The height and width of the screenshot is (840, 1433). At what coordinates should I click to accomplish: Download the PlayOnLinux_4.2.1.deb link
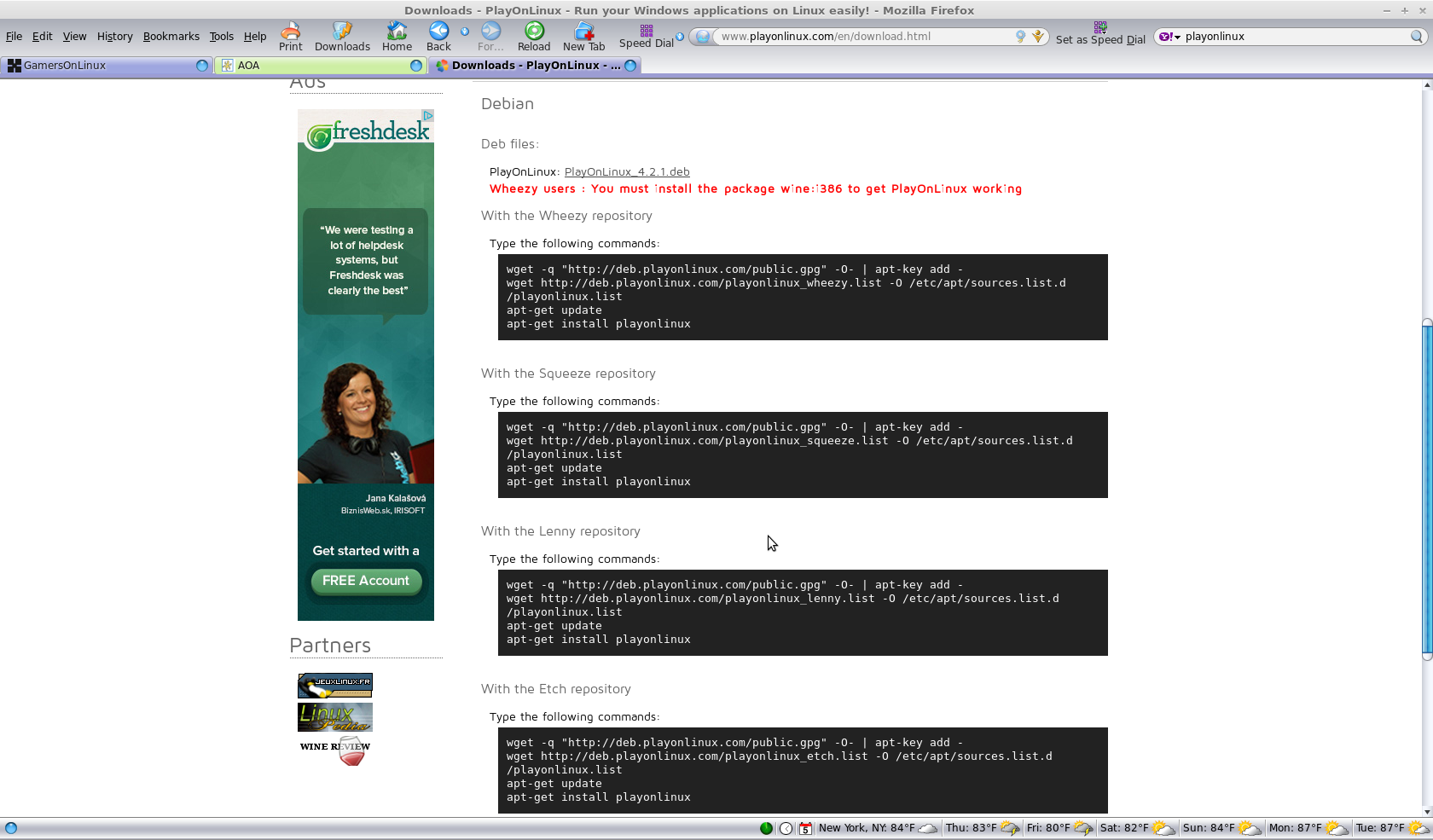tap(627, 172)
